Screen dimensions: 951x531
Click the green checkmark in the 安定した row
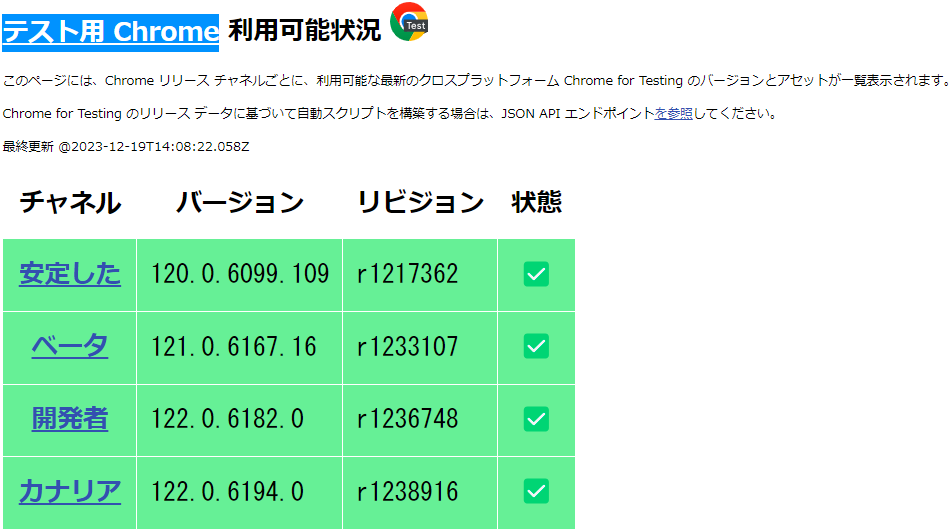(x=537, y=274)
